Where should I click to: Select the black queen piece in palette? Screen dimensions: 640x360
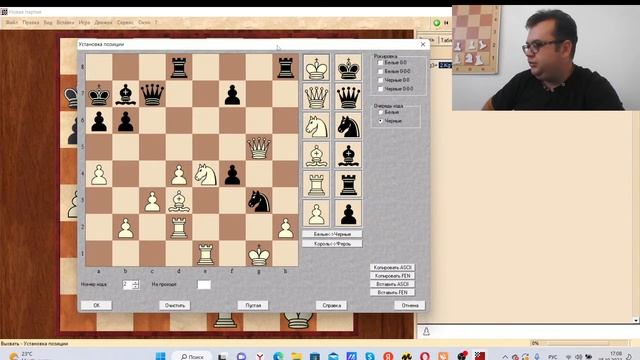pyautogui.click(x=348, y=97)
